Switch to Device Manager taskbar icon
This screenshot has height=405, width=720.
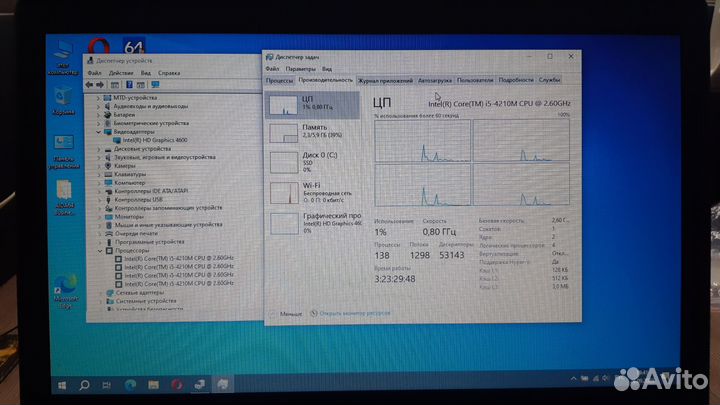200,384
